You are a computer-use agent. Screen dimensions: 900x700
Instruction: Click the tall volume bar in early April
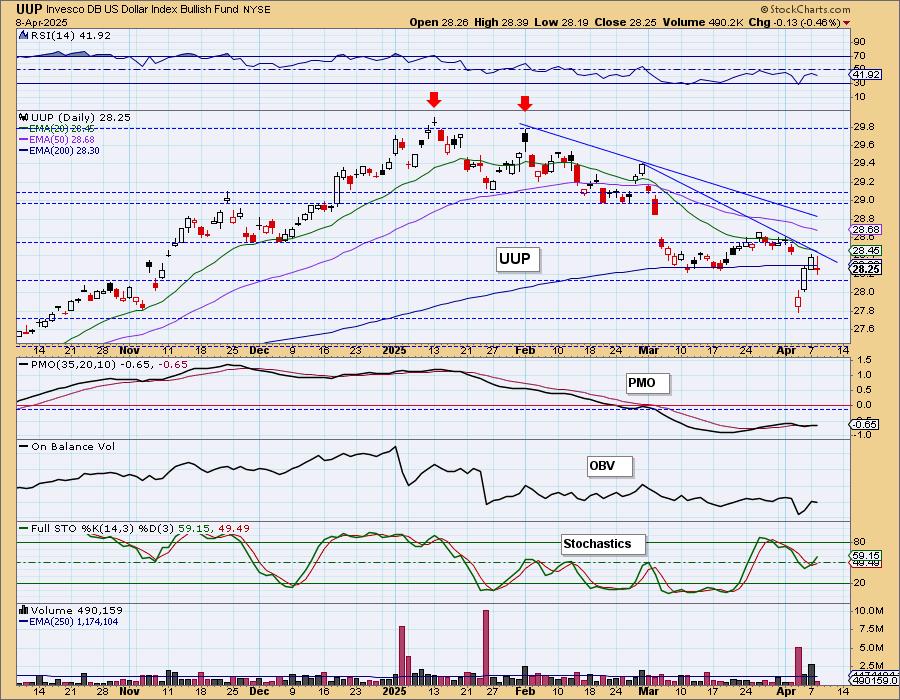[798, 666]
